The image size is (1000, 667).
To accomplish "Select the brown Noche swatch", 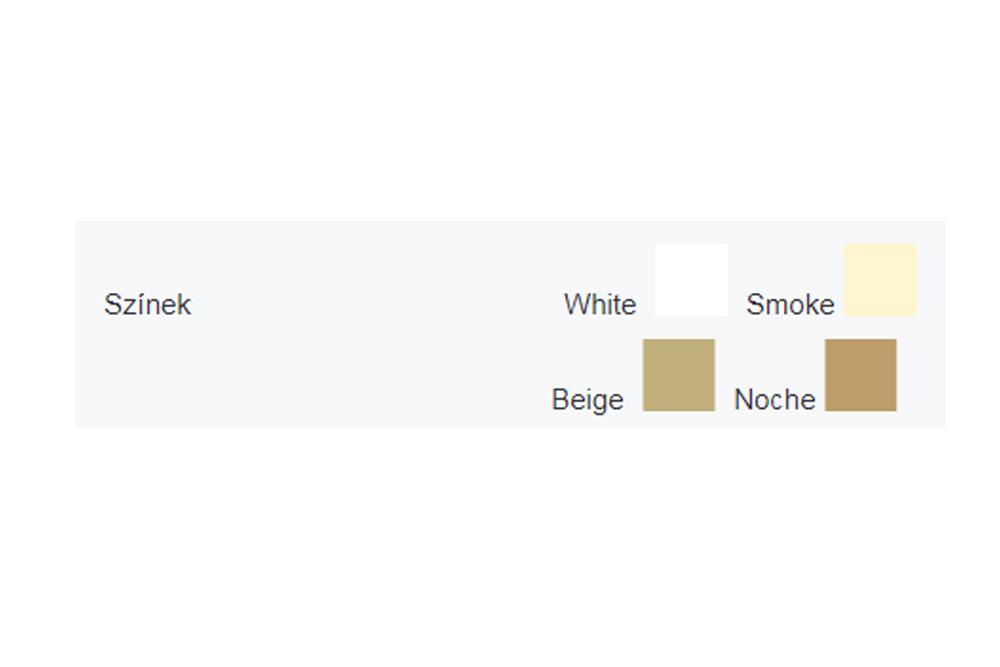I will coord(861,375).
